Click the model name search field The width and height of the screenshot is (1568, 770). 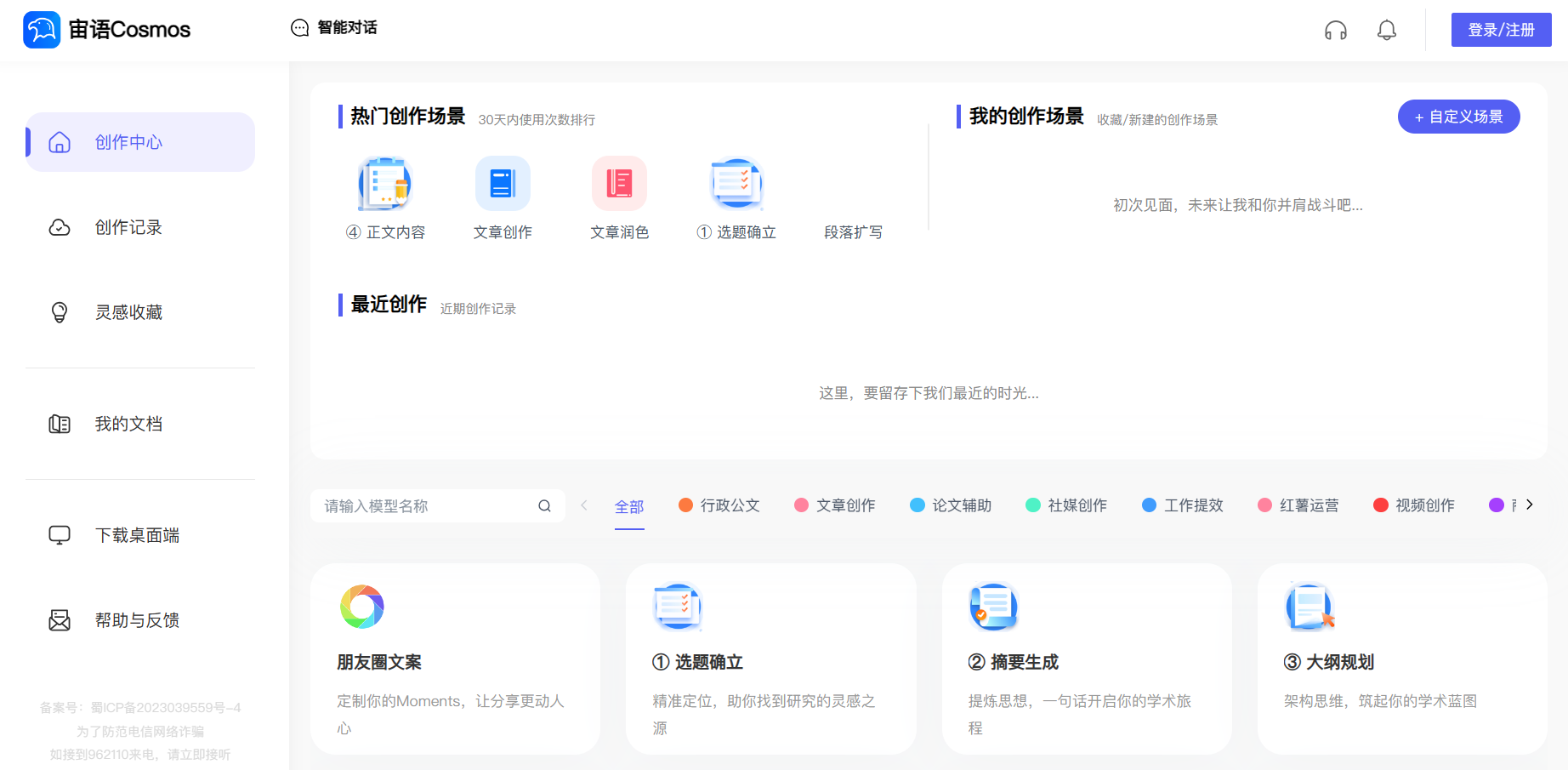pos(425,506)
